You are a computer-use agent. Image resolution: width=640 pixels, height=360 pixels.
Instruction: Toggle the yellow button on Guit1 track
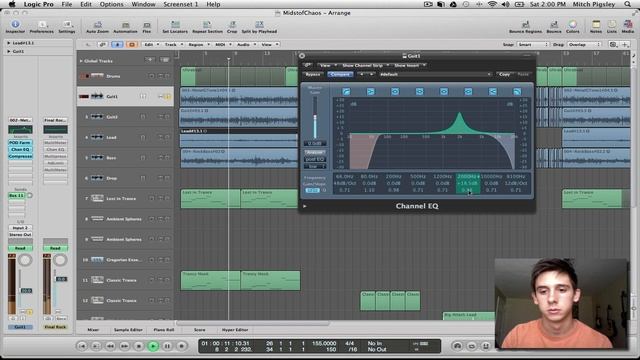click(x=168, y=97)
